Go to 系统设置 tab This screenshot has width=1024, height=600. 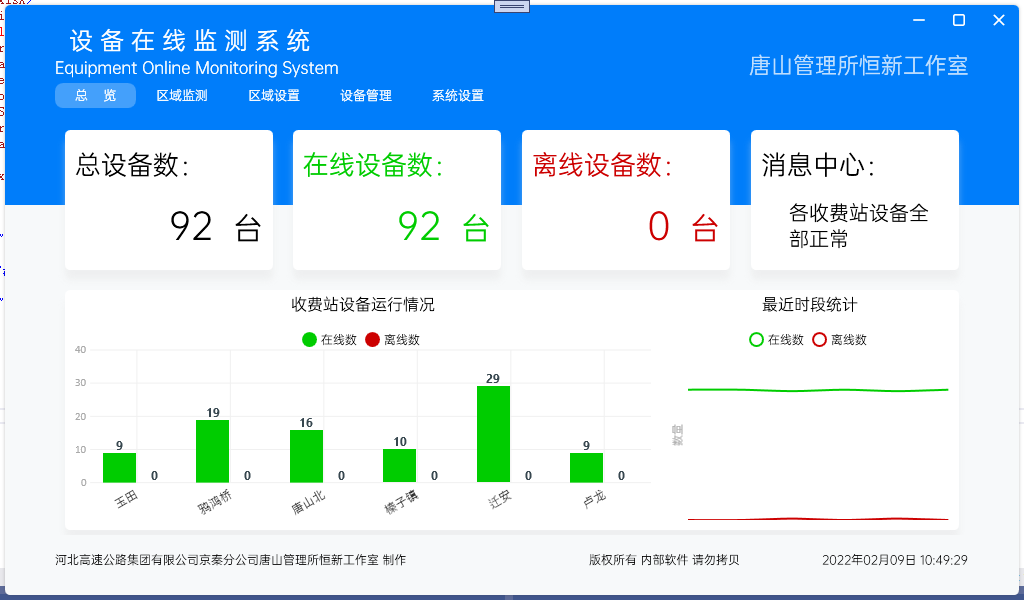458,95
